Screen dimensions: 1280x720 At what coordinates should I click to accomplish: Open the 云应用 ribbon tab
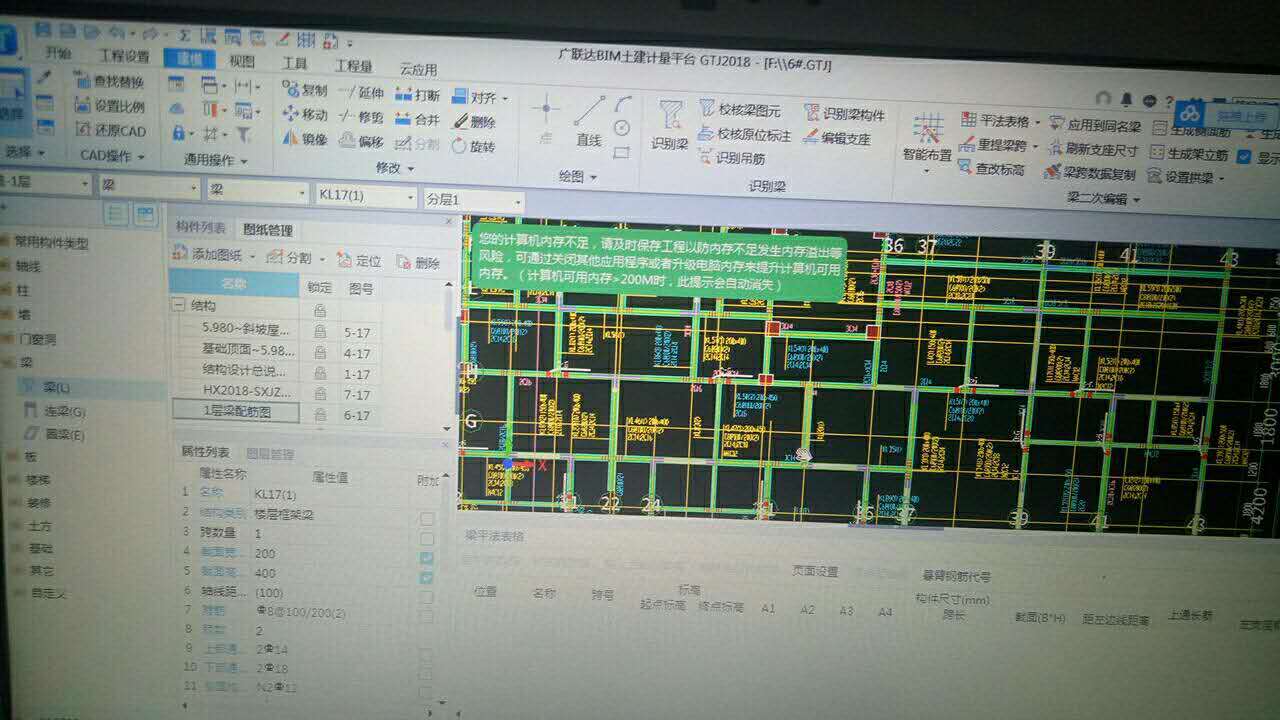[418, 70]
